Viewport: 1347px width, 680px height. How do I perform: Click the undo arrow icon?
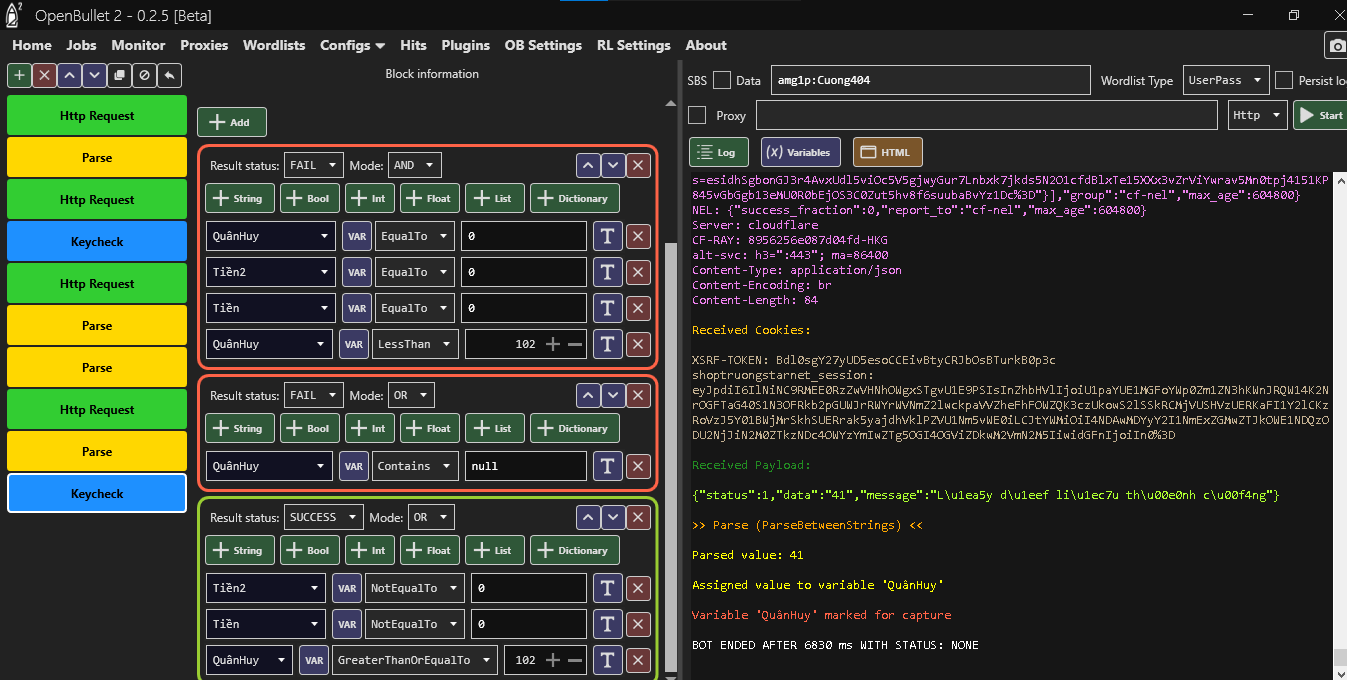(169, 75)
